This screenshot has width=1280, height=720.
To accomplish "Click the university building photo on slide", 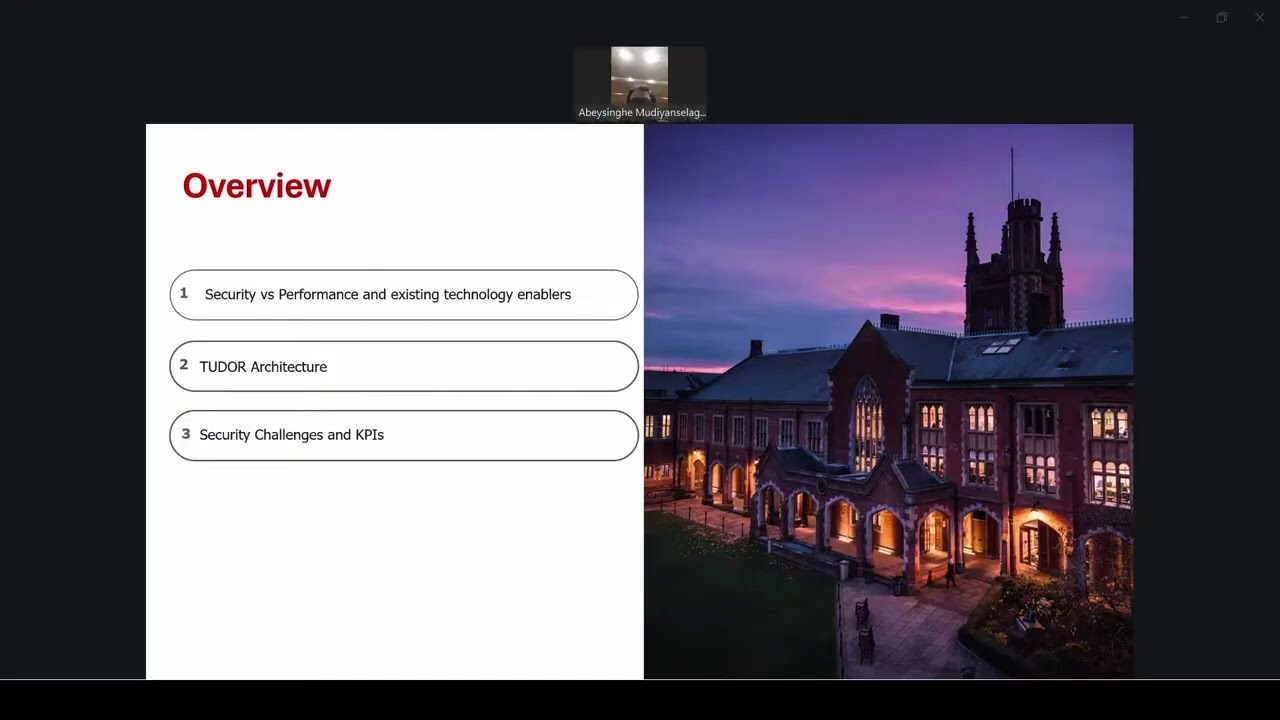I will click(888, 402).
